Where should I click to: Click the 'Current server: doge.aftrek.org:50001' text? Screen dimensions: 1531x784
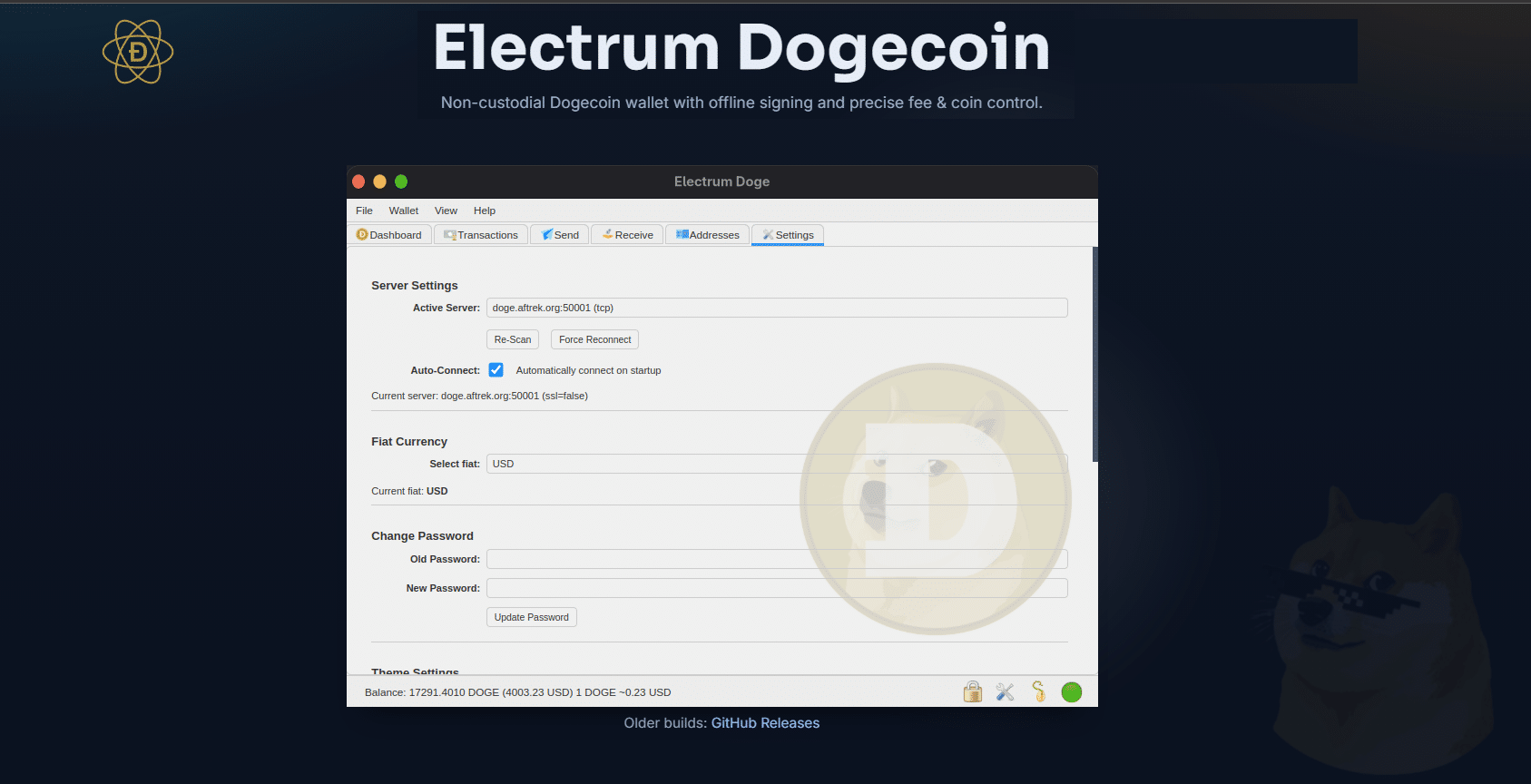coord(479,396)
